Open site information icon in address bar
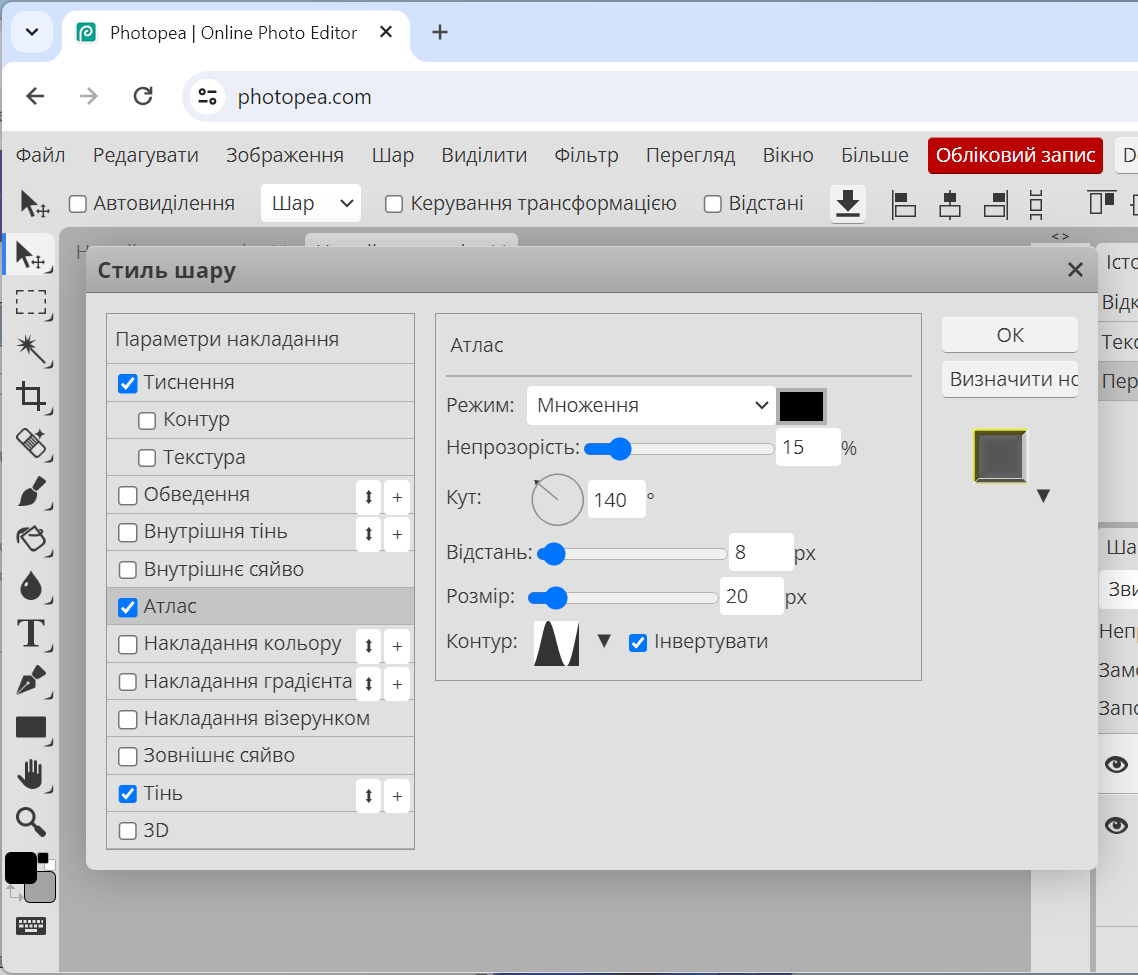 (x=208, y=97)
